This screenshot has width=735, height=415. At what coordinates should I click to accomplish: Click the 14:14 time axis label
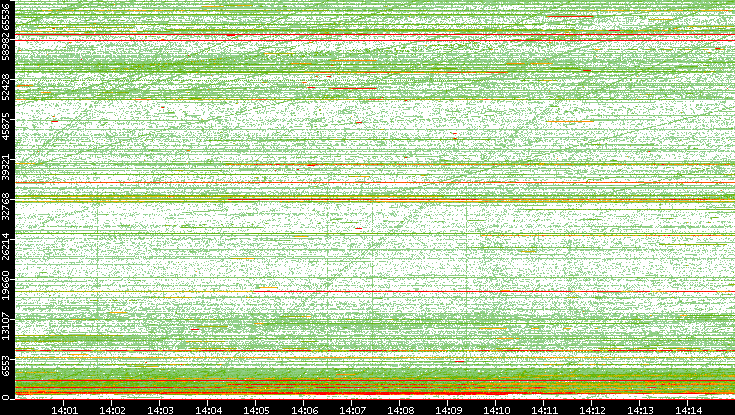click(x=688, y=410)
